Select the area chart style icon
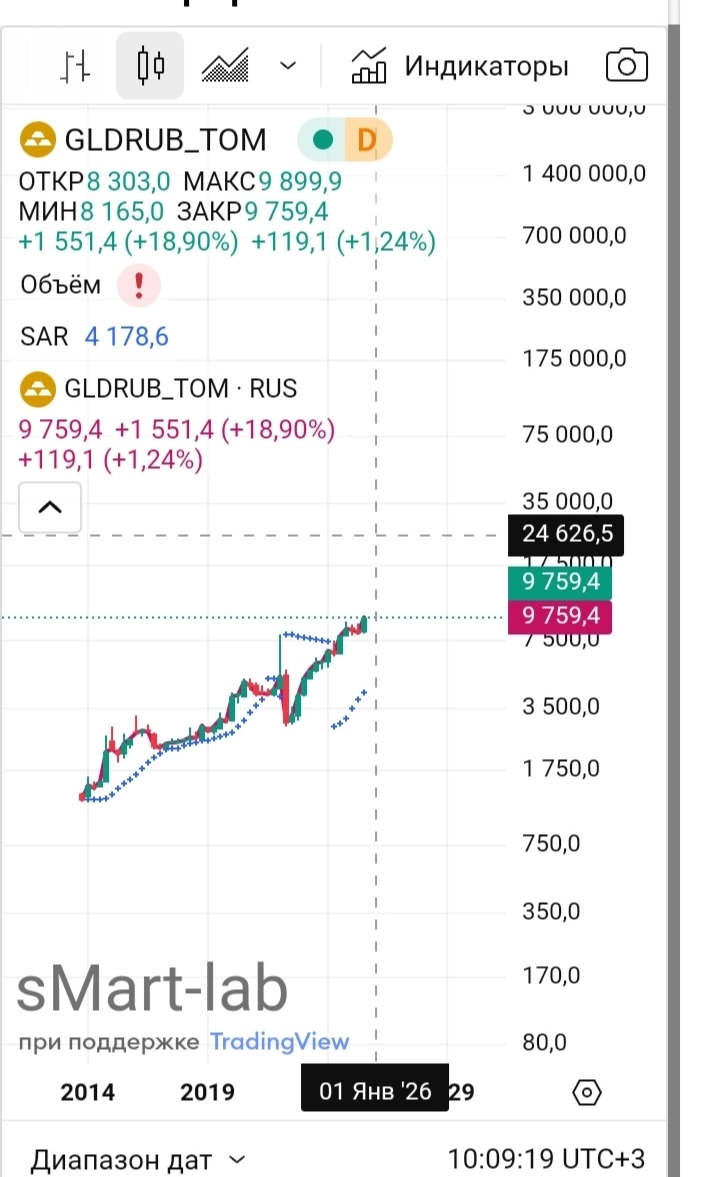This screenshot has height=1177, width=702. 223,65
